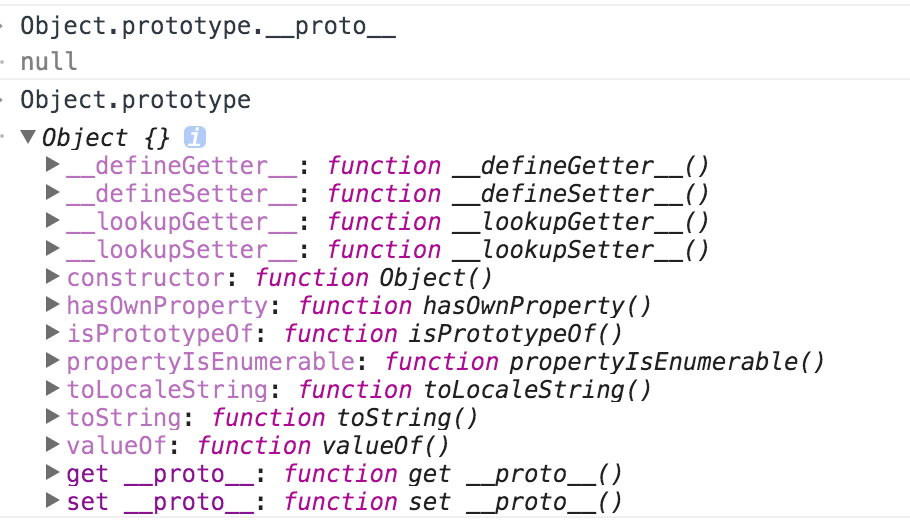Collapse the Object {} tree root
This screenshot has width=910, height=526.
tap(28, 136)
